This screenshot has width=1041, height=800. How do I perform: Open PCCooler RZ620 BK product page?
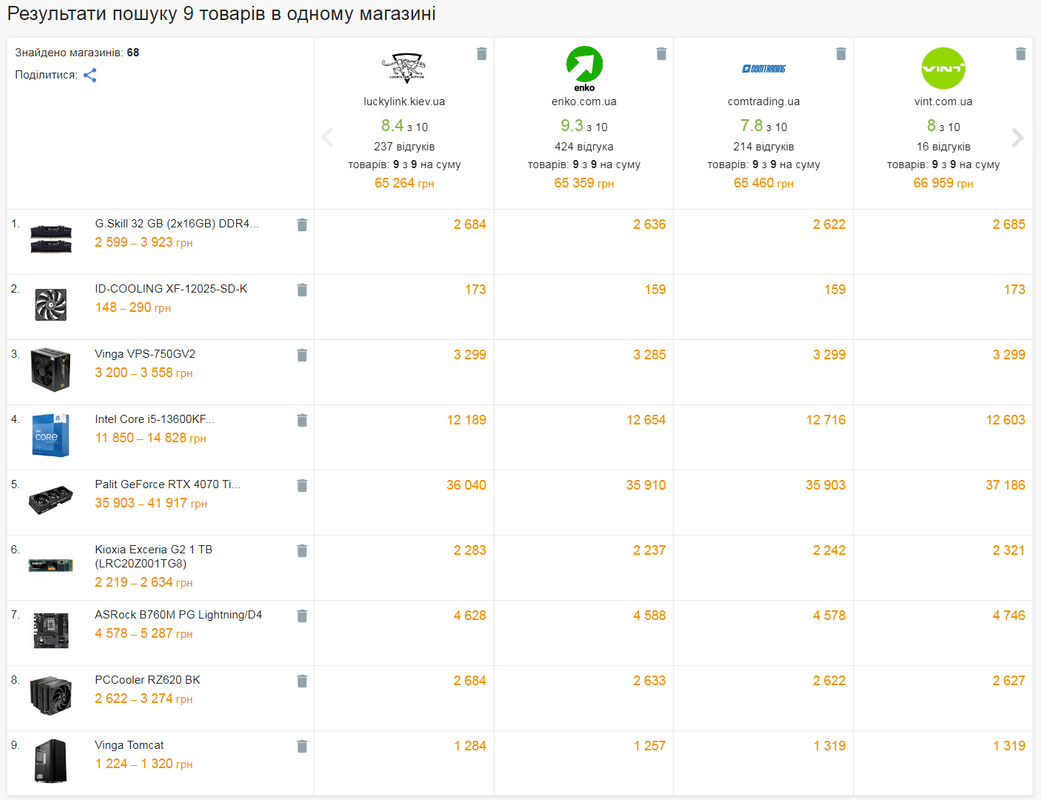click(x=147, y=680)
